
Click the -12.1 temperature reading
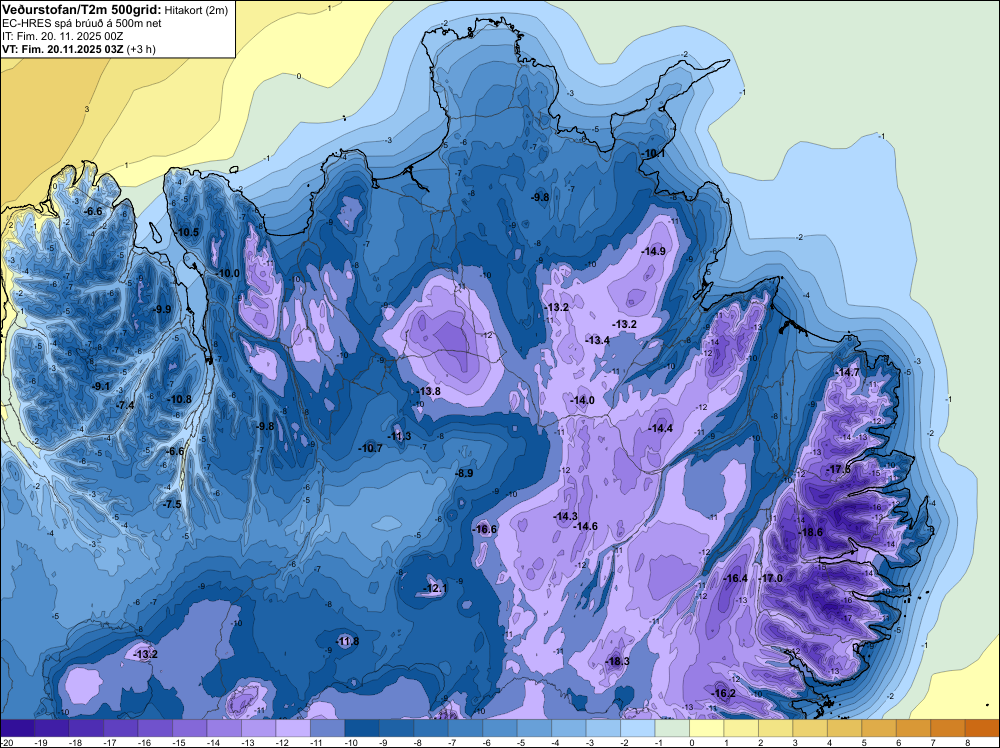pyautogui.click(x=436, y=588)
